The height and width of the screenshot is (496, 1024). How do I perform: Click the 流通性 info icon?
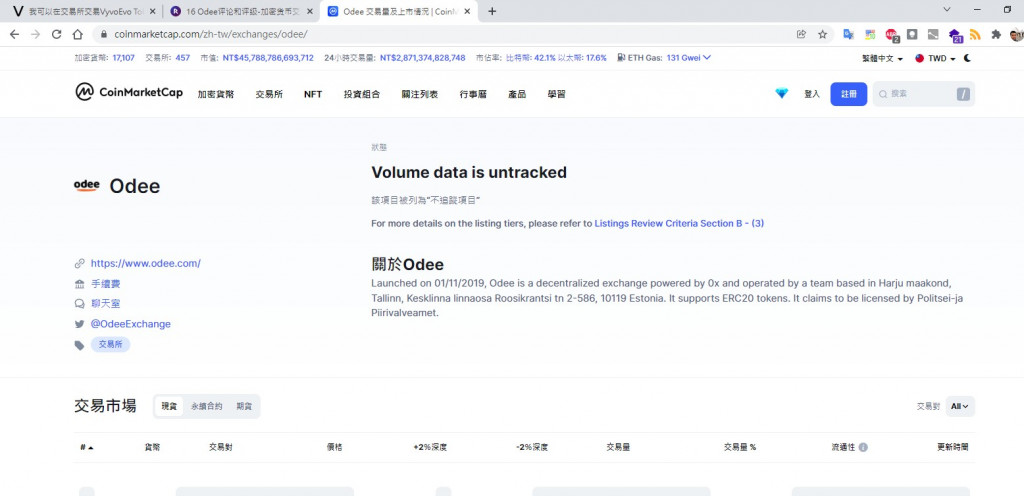coord(863,448)
